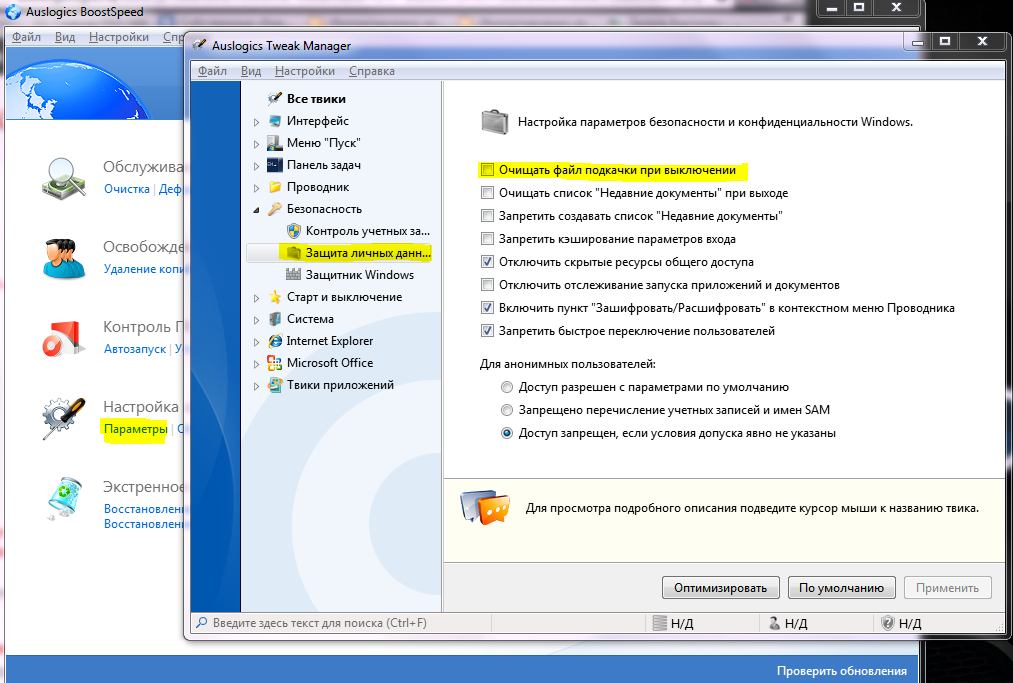This screenshot has width=1013, height=683.
Task: Click the По умолчанию button
Action: pos(841,588)
